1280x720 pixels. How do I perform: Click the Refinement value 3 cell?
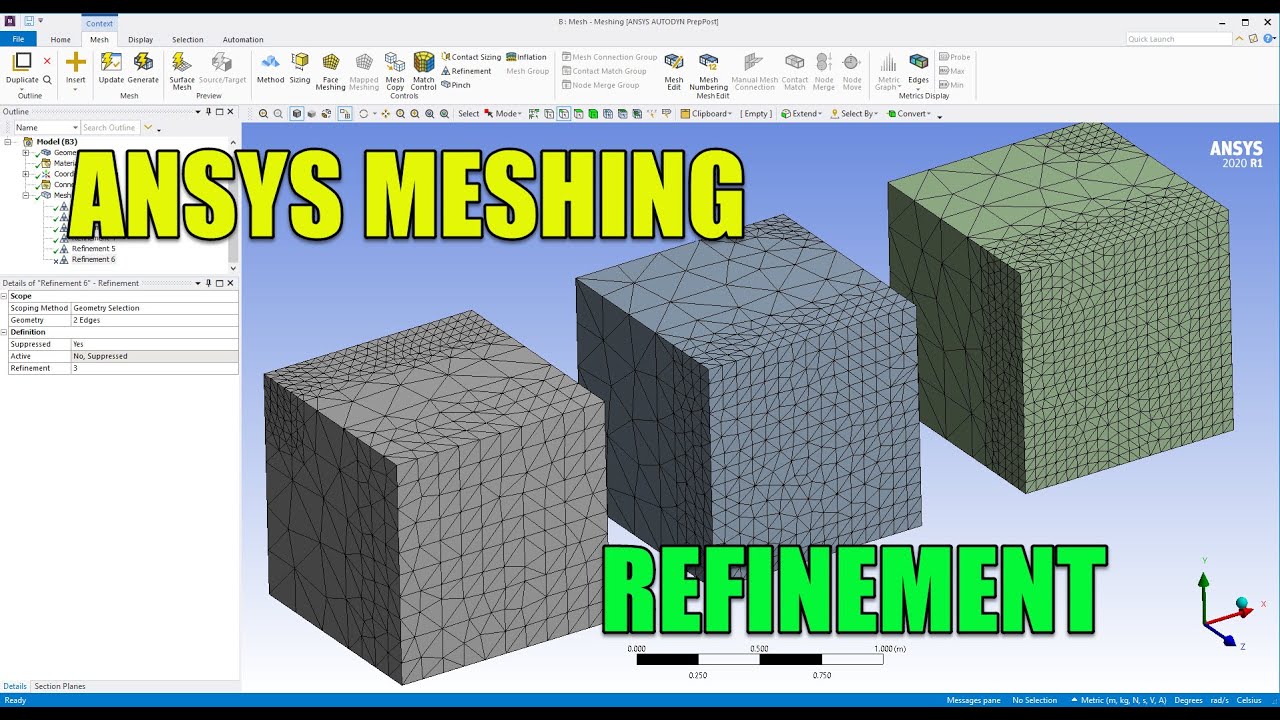pos(154,368)
